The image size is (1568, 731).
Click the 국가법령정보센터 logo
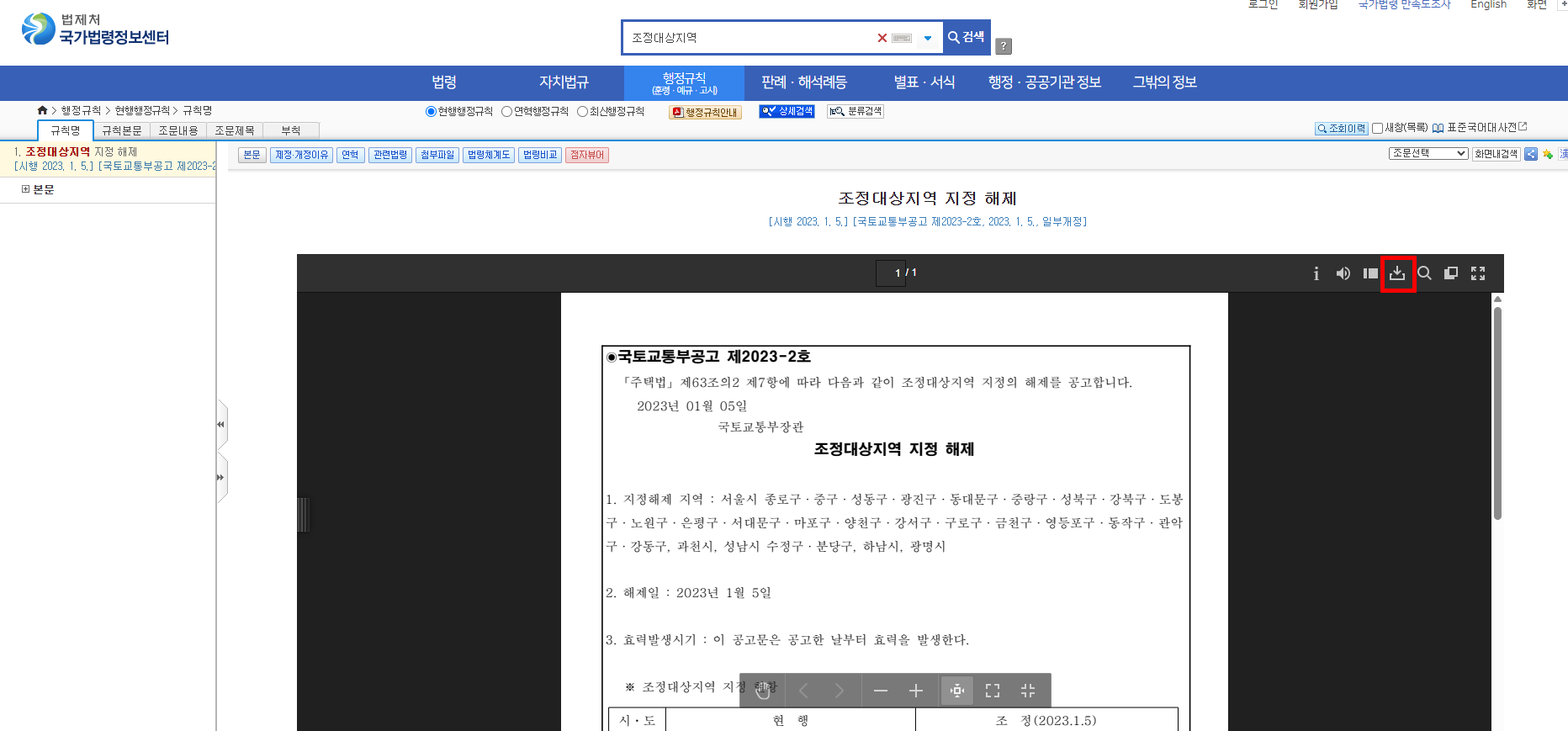(95, 29)
